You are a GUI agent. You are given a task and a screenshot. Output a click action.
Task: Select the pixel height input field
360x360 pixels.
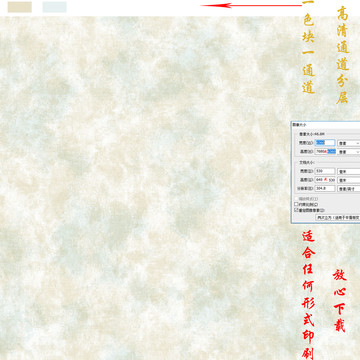(325, 151)
